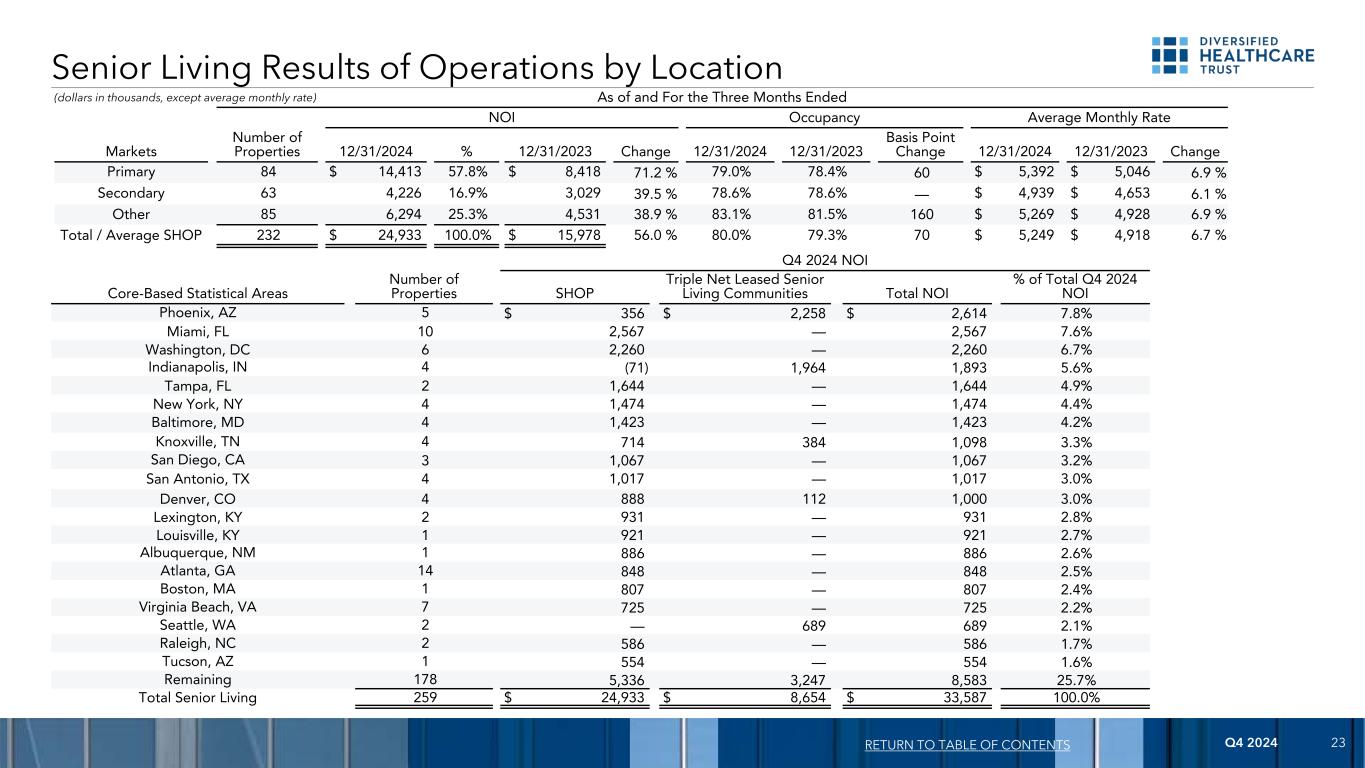Click the Diversified Healthcare Trust logo icon
The width and height of the screenshot is (1365, 768).
pyautogui.click(x=1169, y=55)
